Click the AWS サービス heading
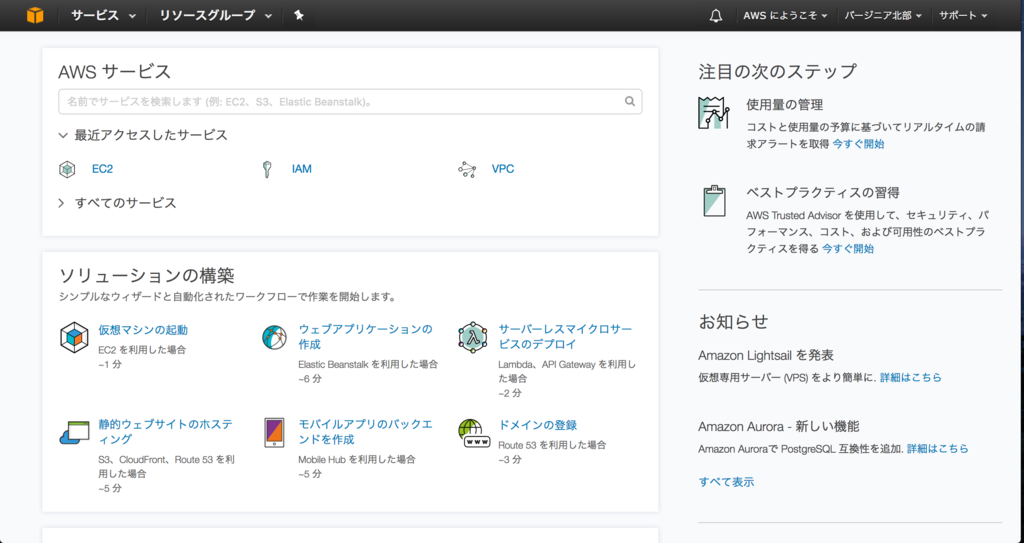This screenshot has height=543, width=1024. 114,71
